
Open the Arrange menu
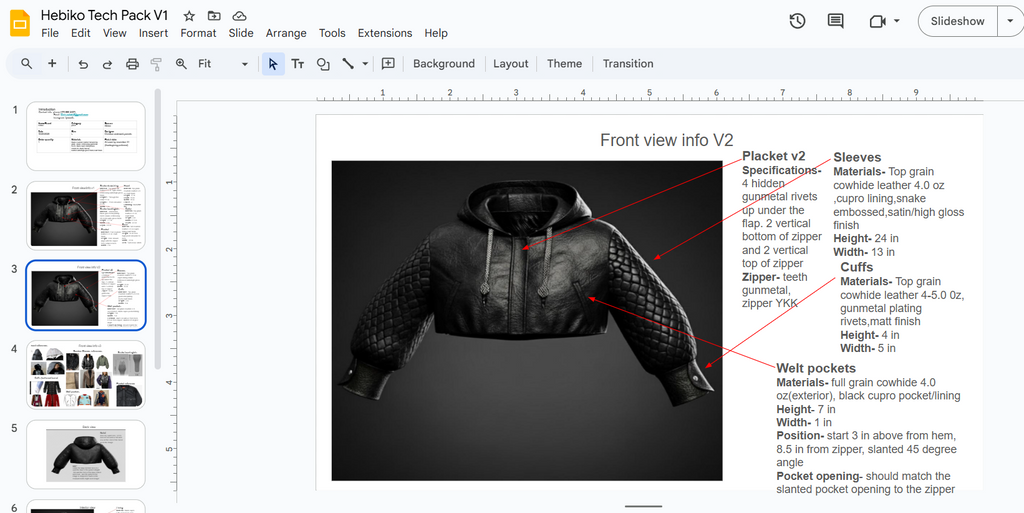point(285,33)
